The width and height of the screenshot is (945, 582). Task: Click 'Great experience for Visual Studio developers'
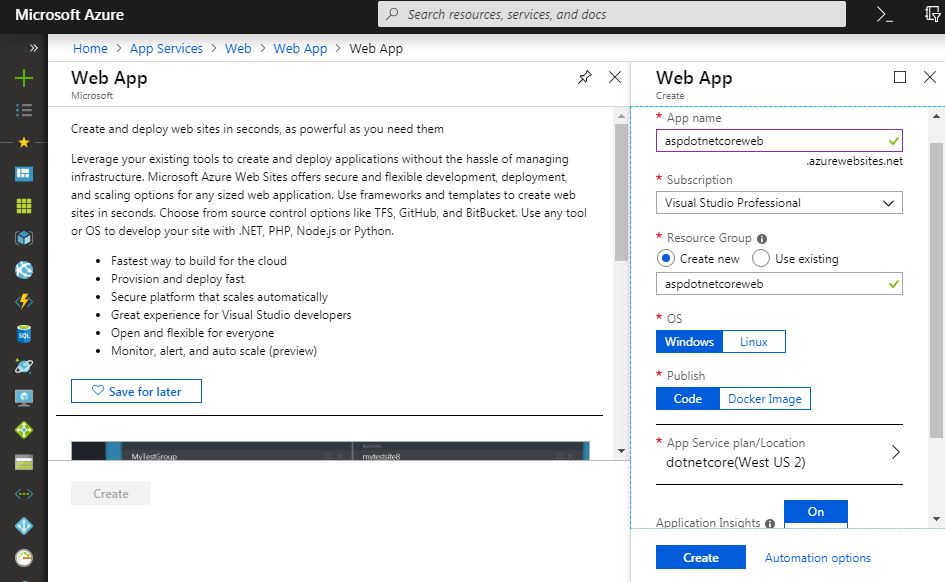point(231,315)
